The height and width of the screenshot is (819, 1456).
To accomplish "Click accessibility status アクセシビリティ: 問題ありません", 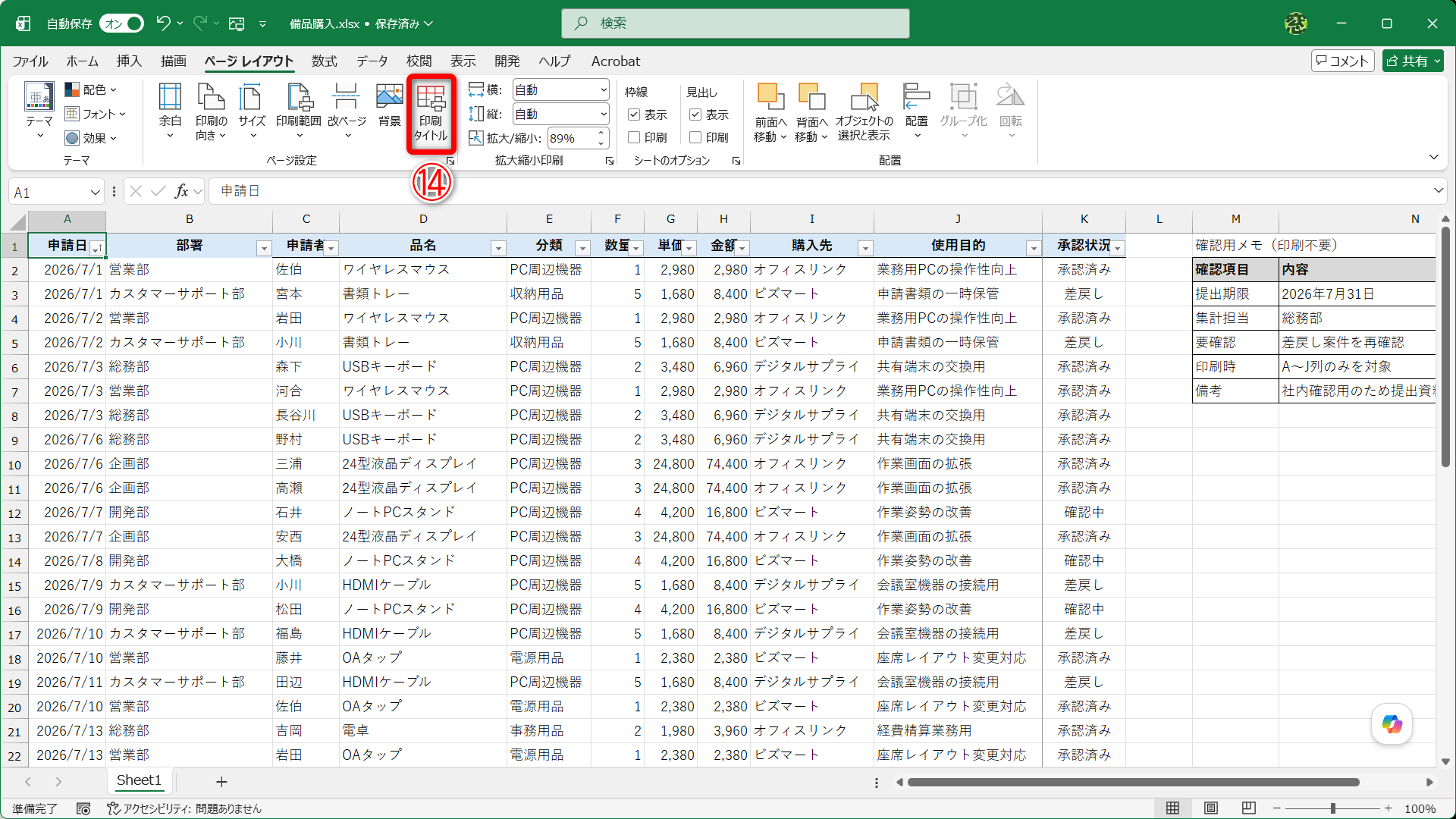I will click(x=184, y=809).
